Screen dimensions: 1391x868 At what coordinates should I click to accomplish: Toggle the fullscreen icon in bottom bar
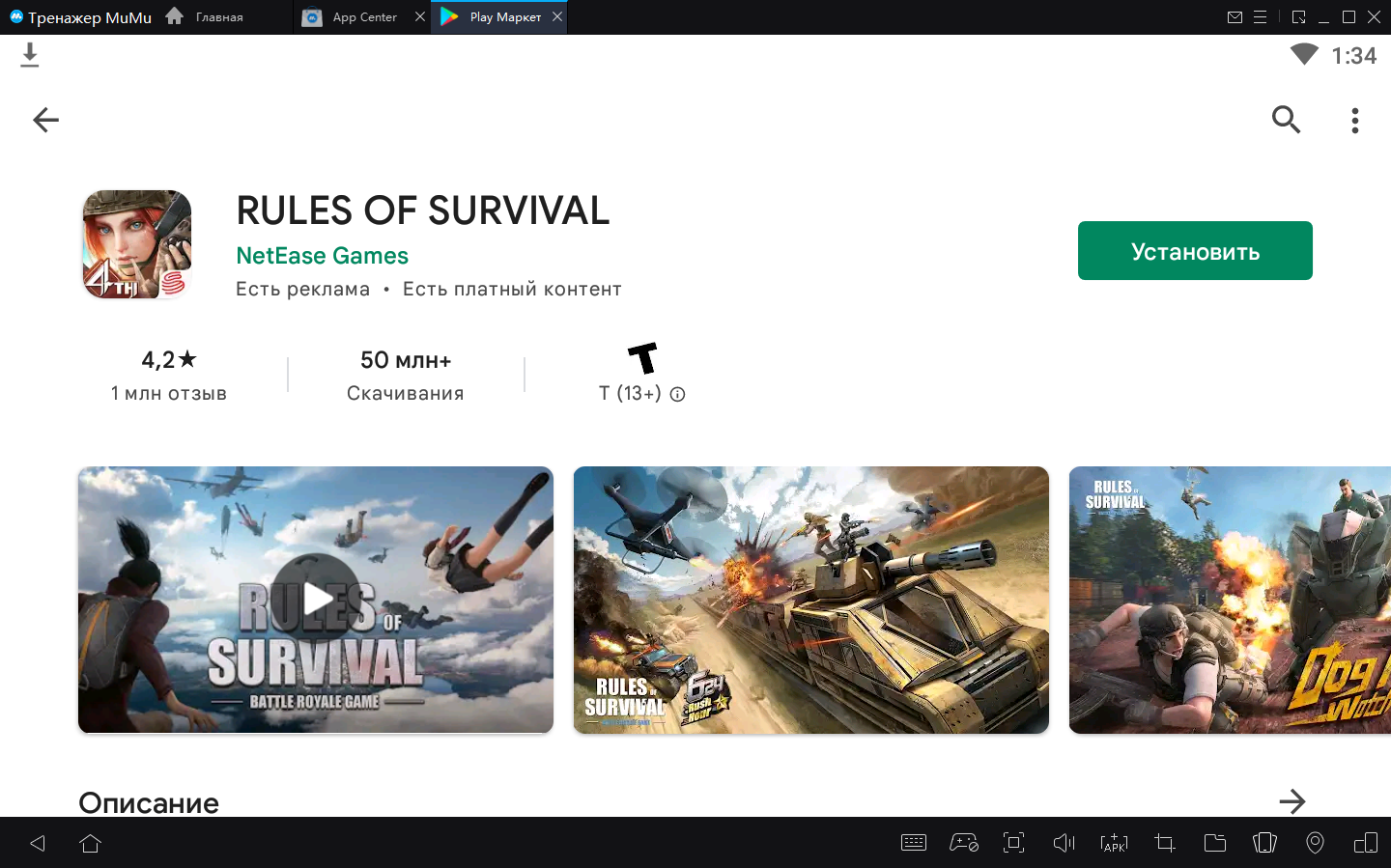(1013, 843)
